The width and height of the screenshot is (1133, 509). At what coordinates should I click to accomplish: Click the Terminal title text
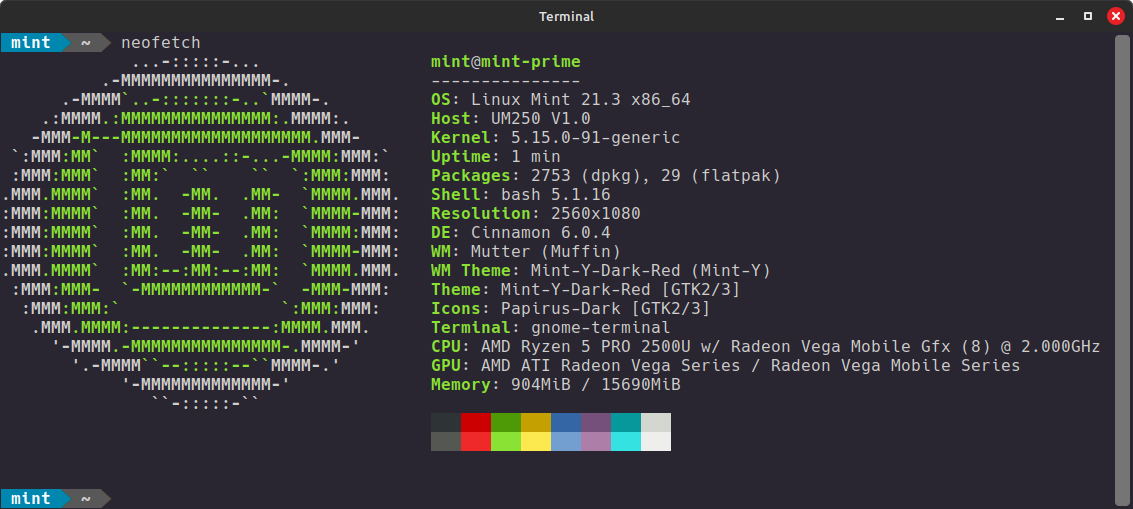pyautogui.click(x=566, y=16)
